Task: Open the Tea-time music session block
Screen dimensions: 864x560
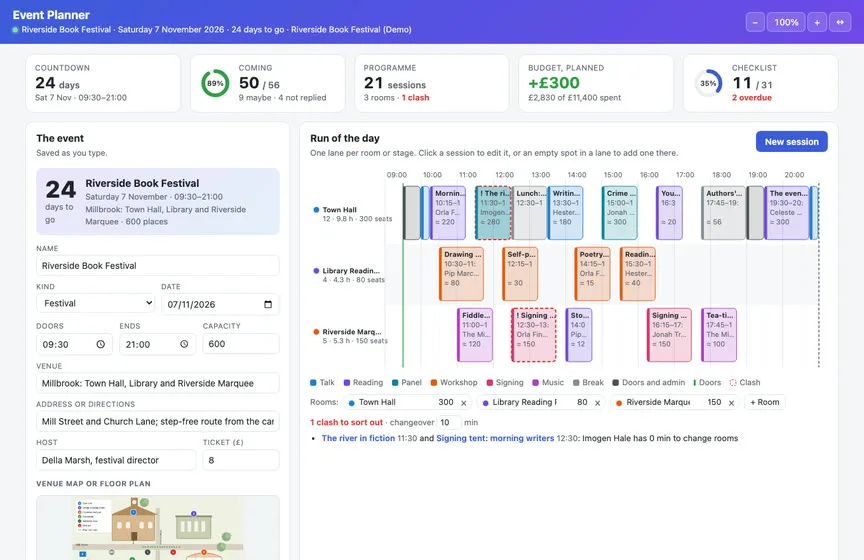Action: [719, 335]
